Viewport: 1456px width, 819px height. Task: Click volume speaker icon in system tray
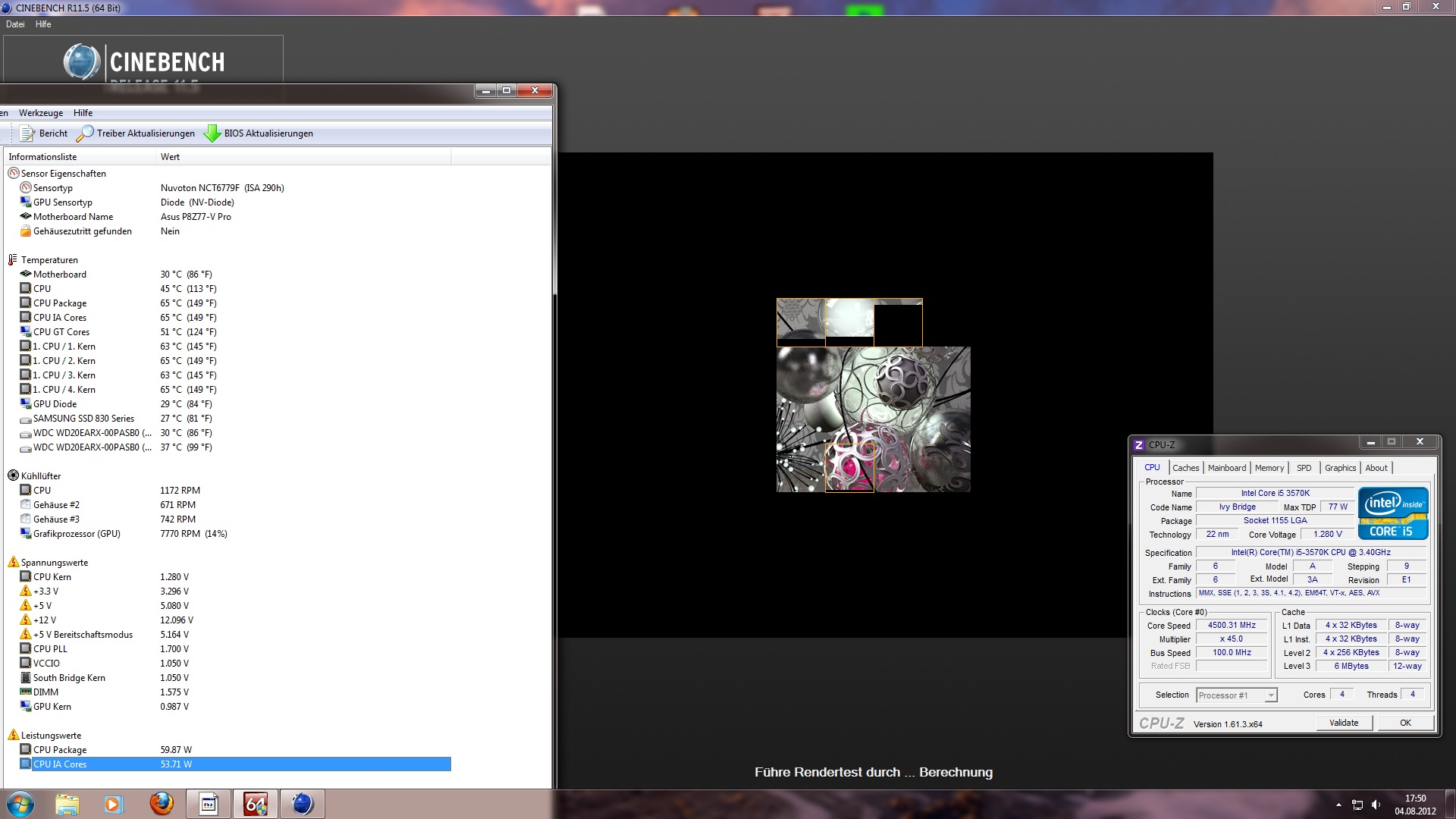tap(1376, 805)
